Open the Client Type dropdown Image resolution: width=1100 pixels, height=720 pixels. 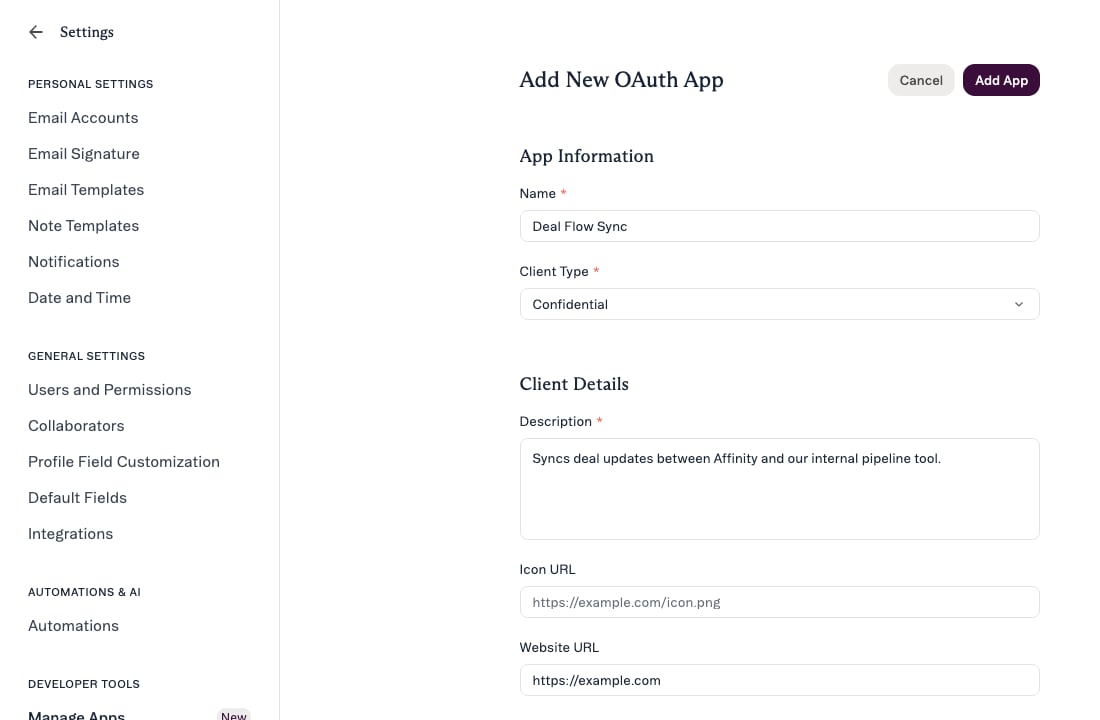pyautogui.click(x=779, y=304)
